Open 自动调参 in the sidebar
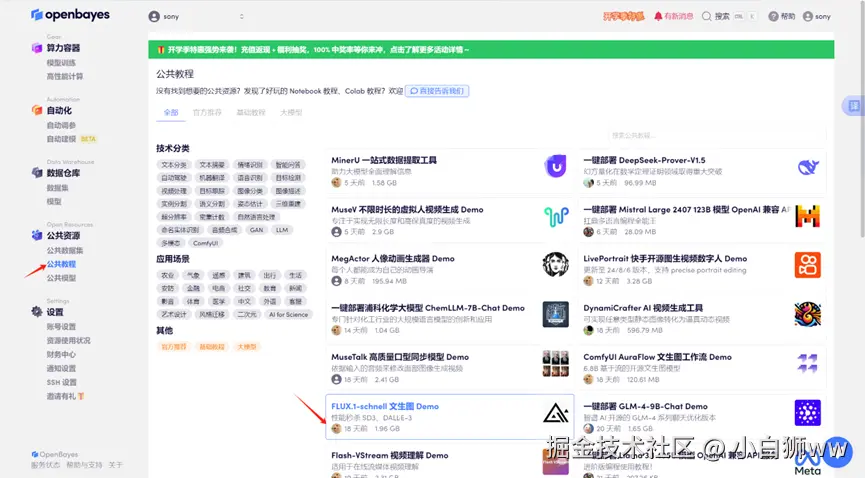865x478 pixels. pyautogui.click(x=61, y=125)
